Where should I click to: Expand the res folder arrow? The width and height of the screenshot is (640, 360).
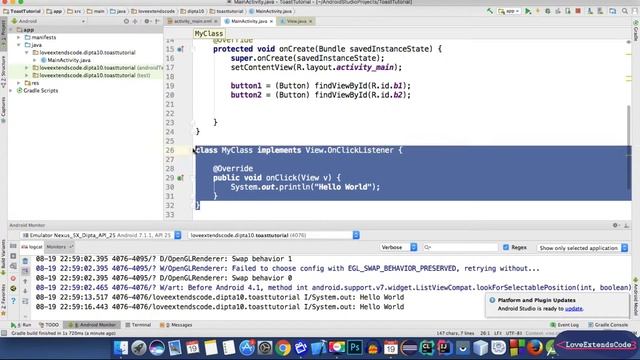click(18, 83)
